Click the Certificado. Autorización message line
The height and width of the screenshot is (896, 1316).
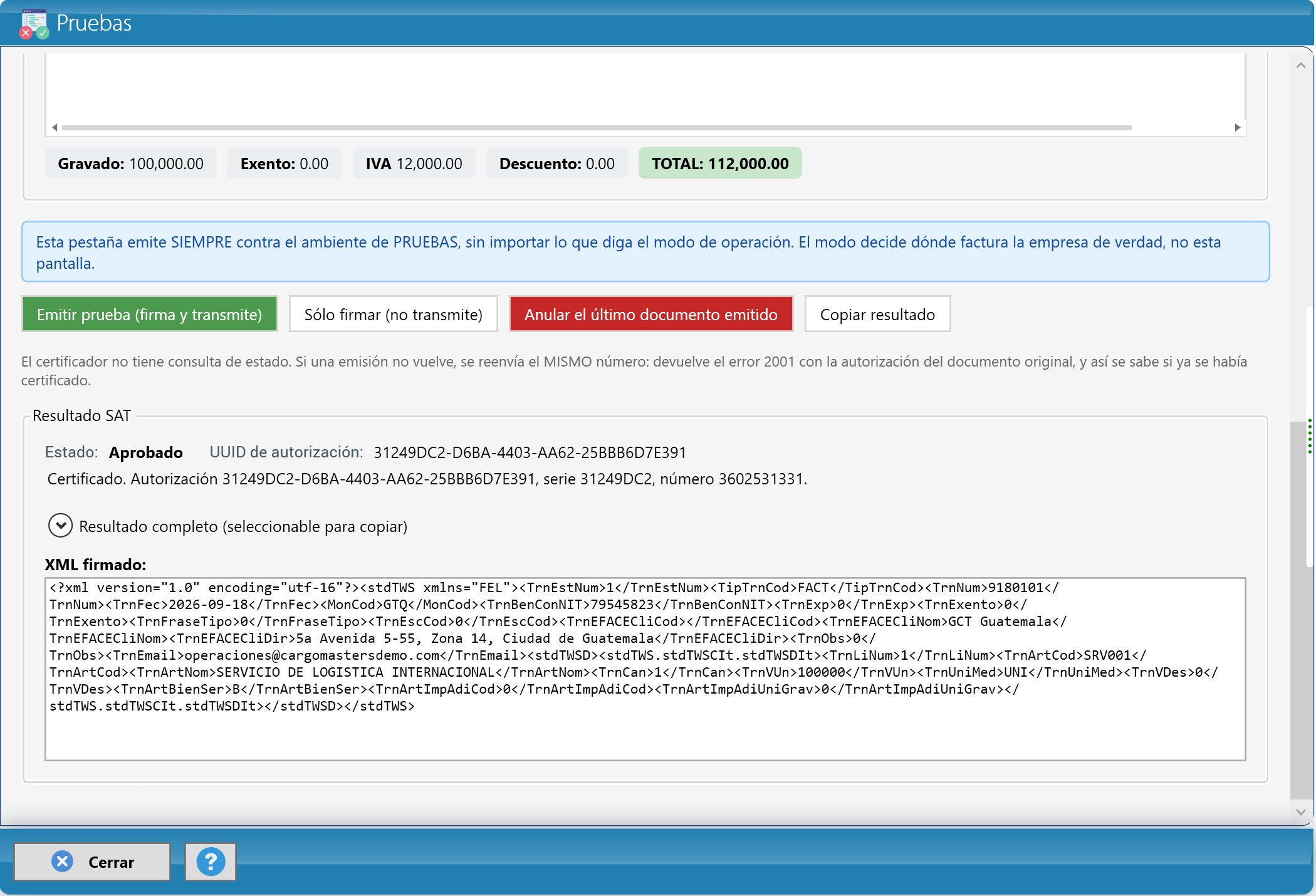pyautogui.click(x=427, y=479)
